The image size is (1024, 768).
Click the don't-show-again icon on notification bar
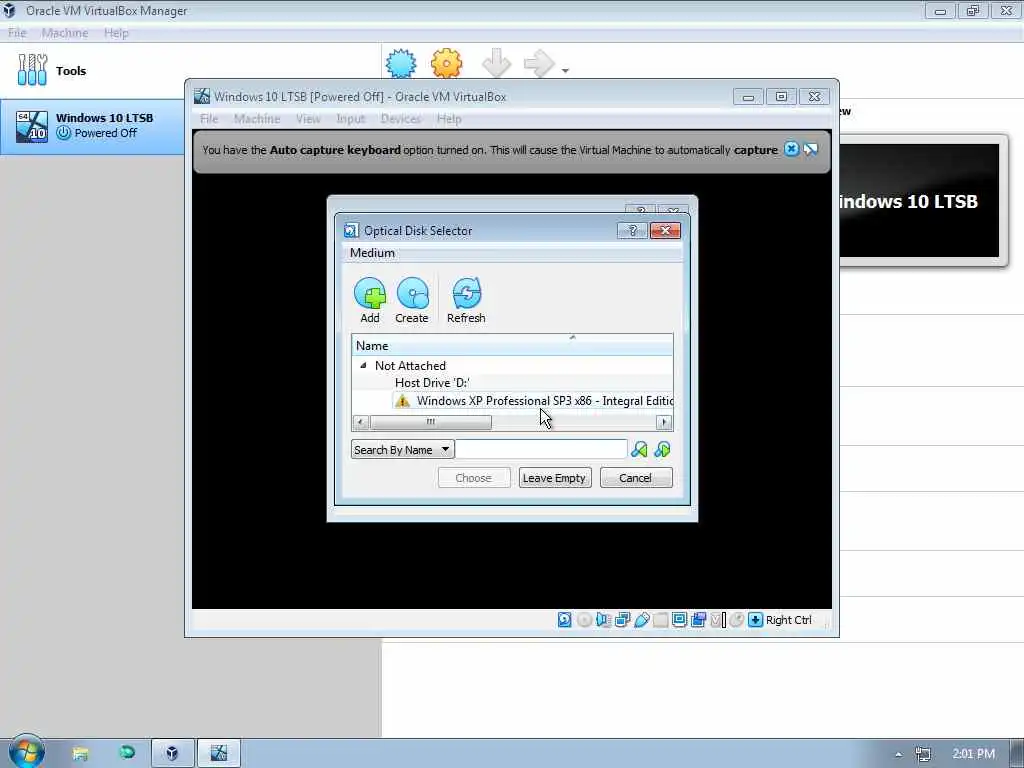tap(810, 149)
